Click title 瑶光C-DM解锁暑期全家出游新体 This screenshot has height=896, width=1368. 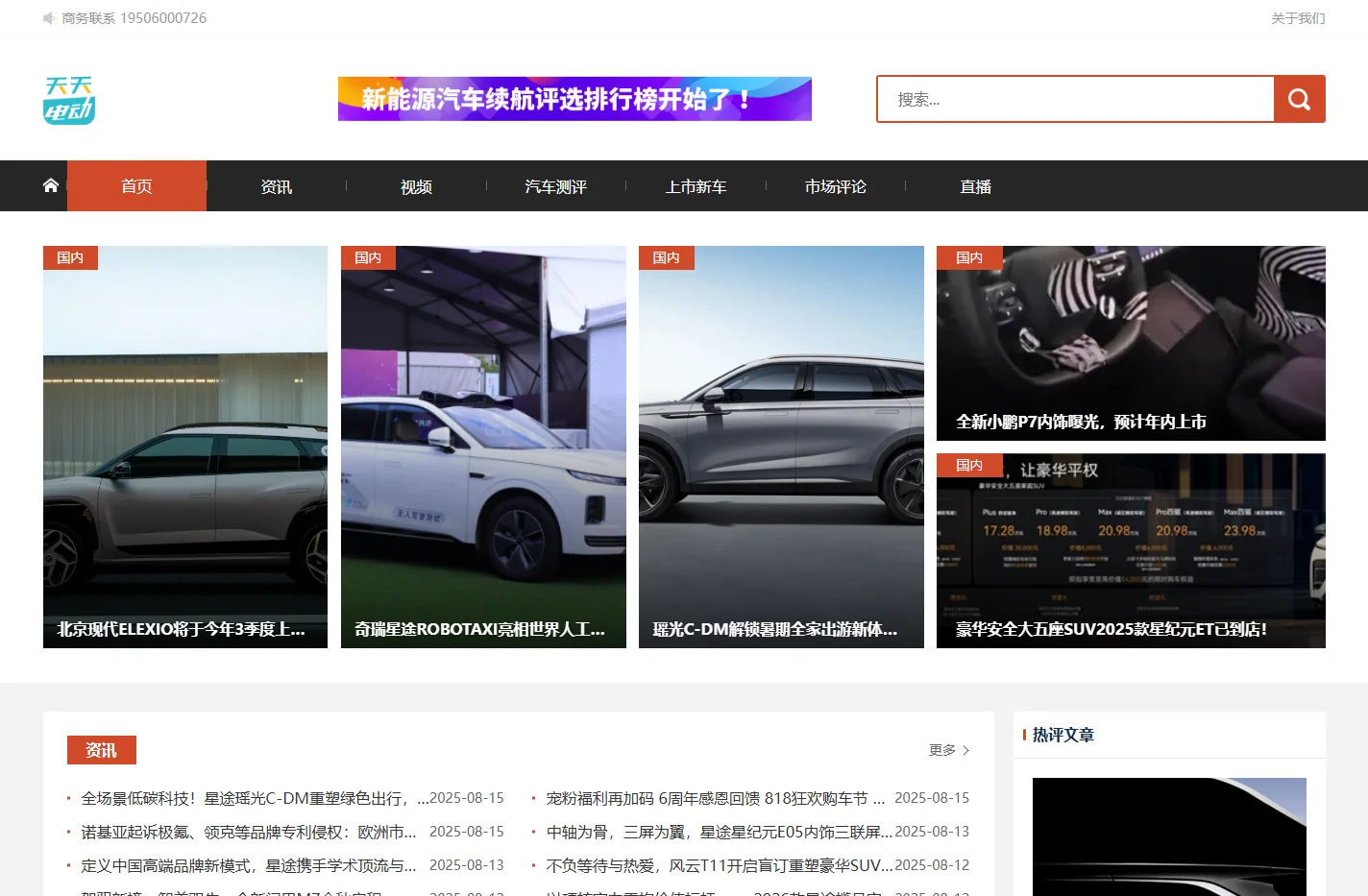pyautogui.click(x=774, y=629)
